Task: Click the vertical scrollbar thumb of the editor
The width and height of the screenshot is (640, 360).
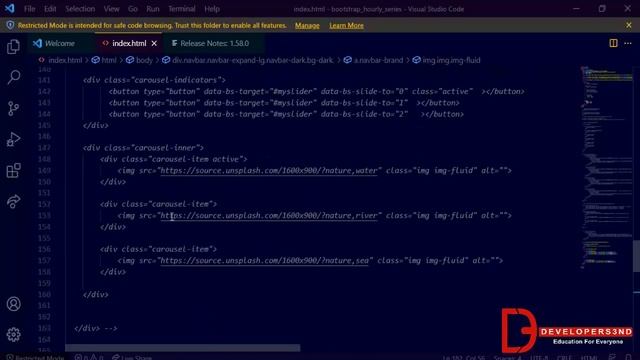Action: click(x=636, y=256)
